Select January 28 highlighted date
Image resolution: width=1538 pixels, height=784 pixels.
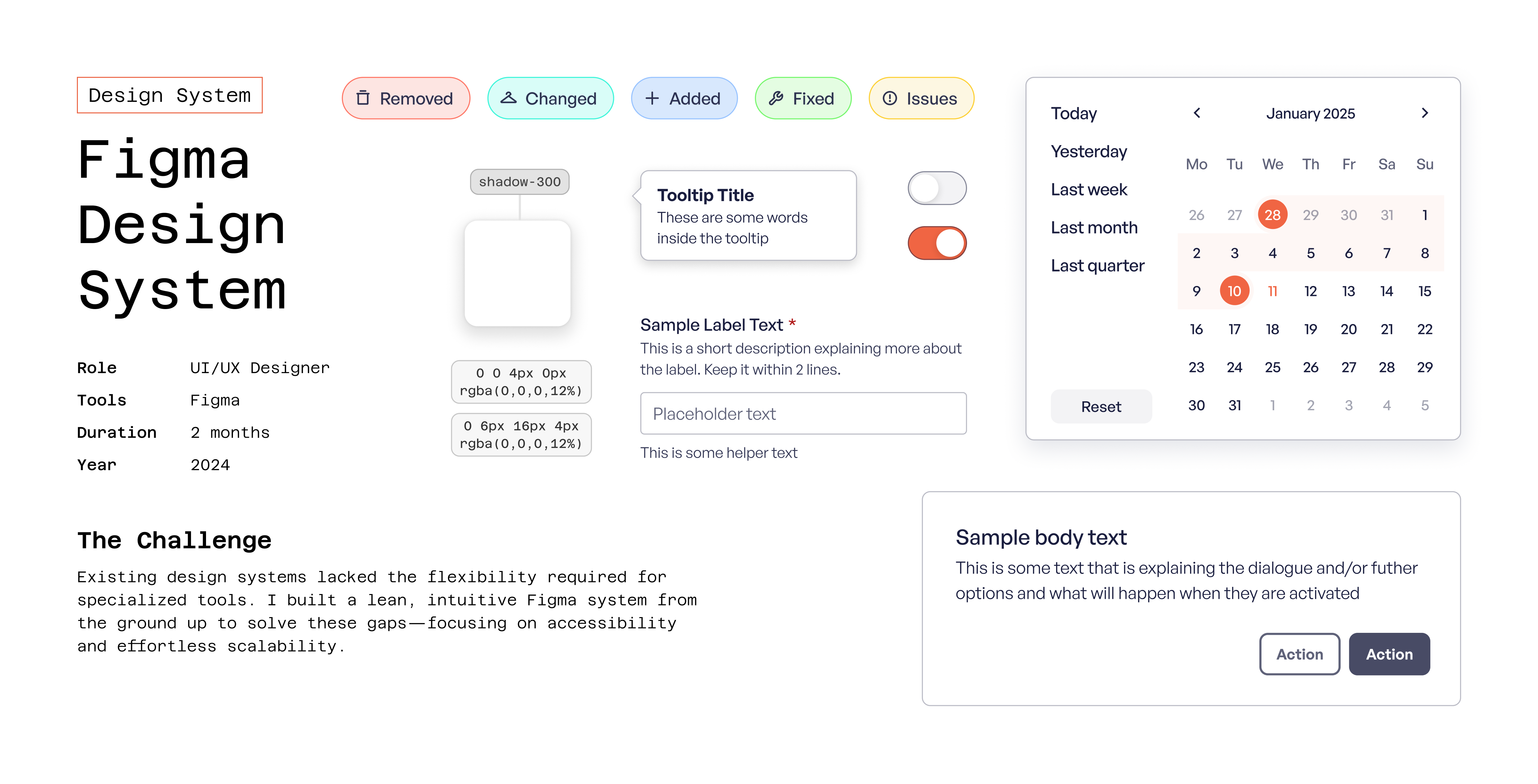[1272, 215]
